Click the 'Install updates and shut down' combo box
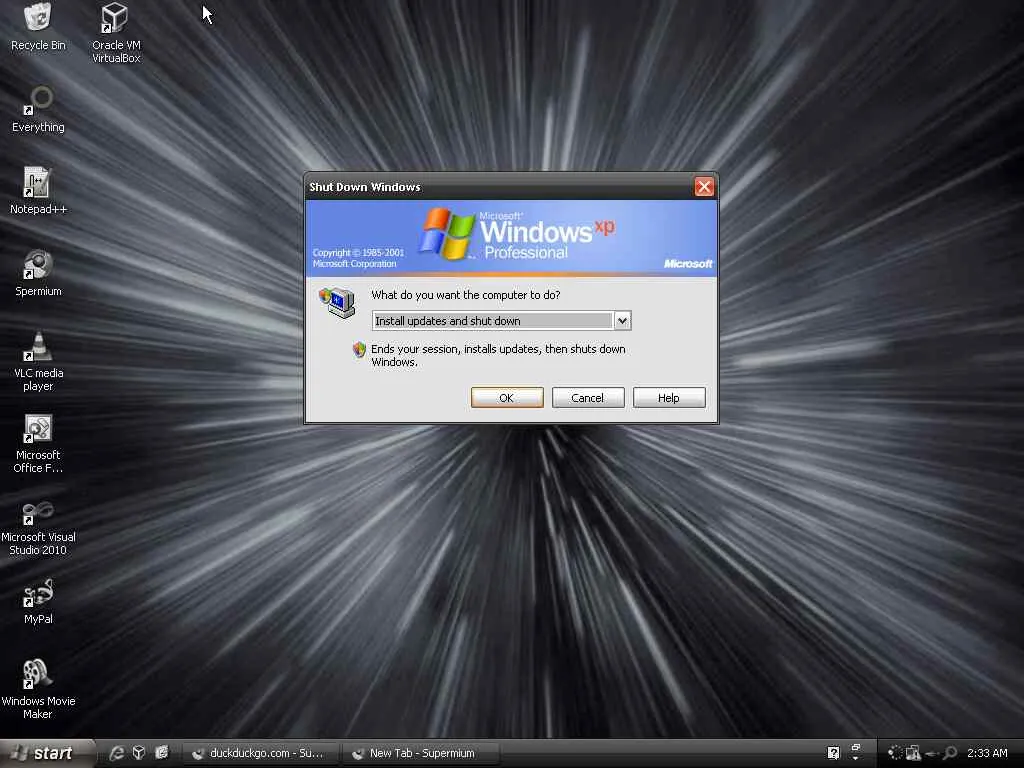Screen dimensions: 1024x768 (501, 321)
